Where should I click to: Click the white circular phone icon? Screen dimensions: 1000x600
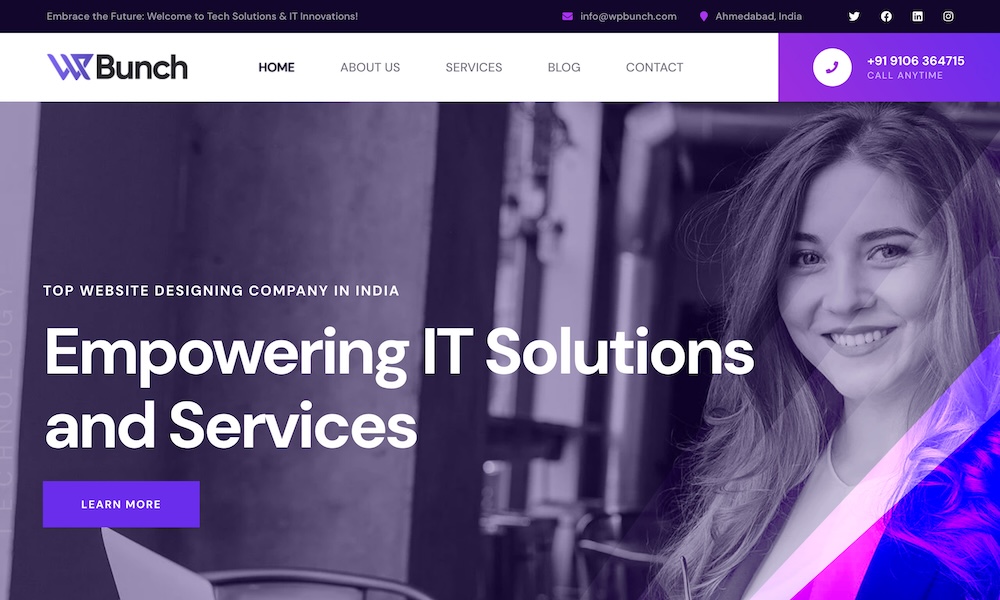(832, 67)
